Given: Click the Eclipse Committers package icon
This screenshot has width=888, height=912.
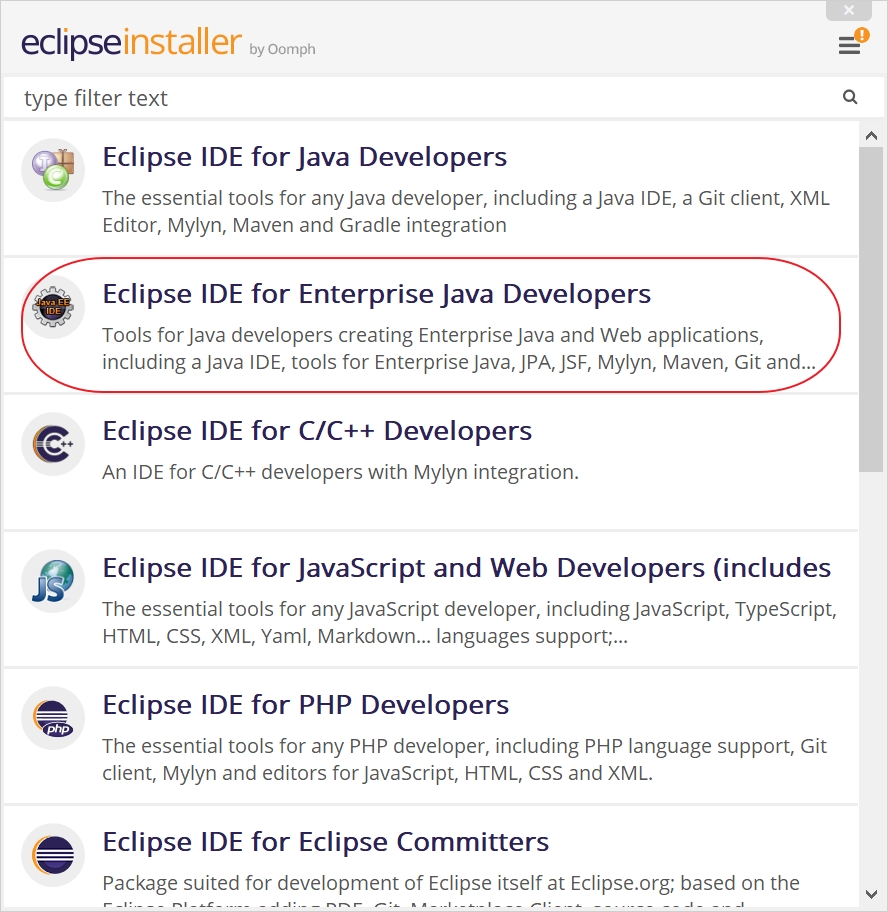Looking at the screenshot, I should [x=54, y=855].
